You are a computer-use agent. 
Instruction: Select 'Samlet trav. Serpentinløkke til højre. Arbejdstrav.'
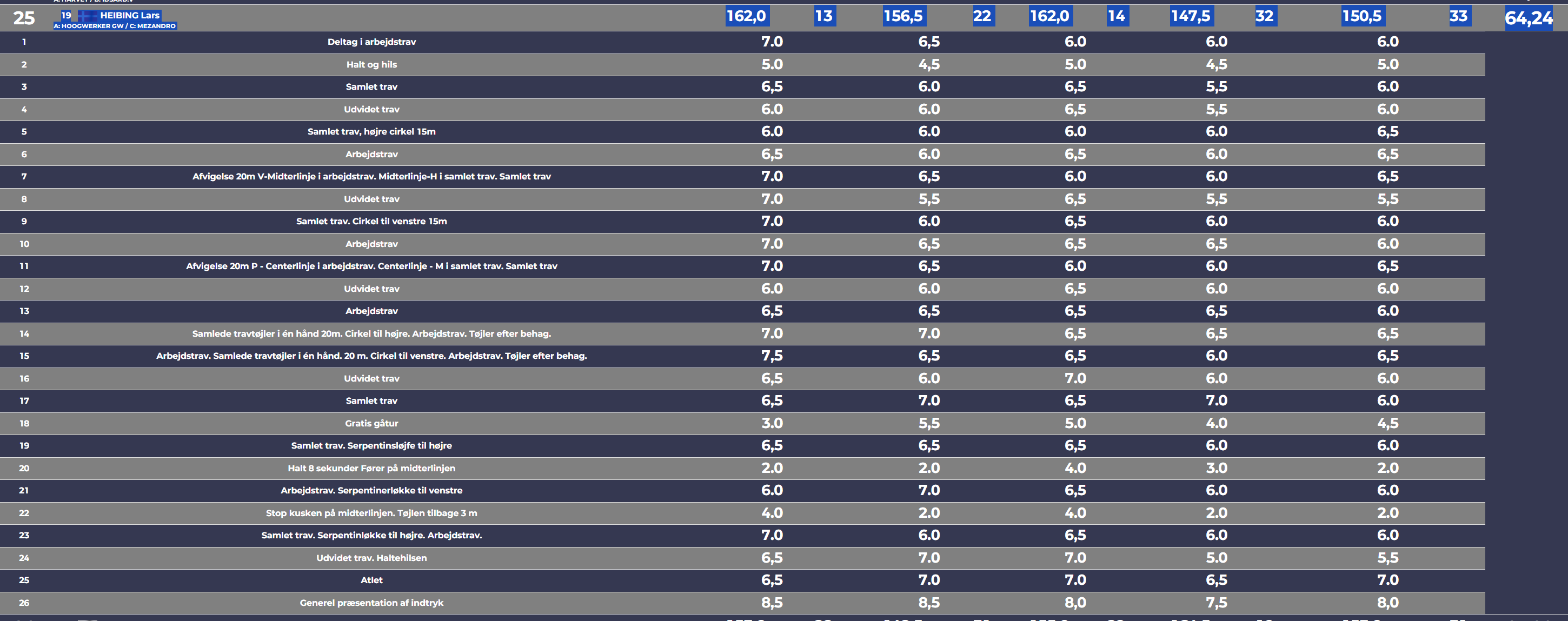[x=371, y=536]
